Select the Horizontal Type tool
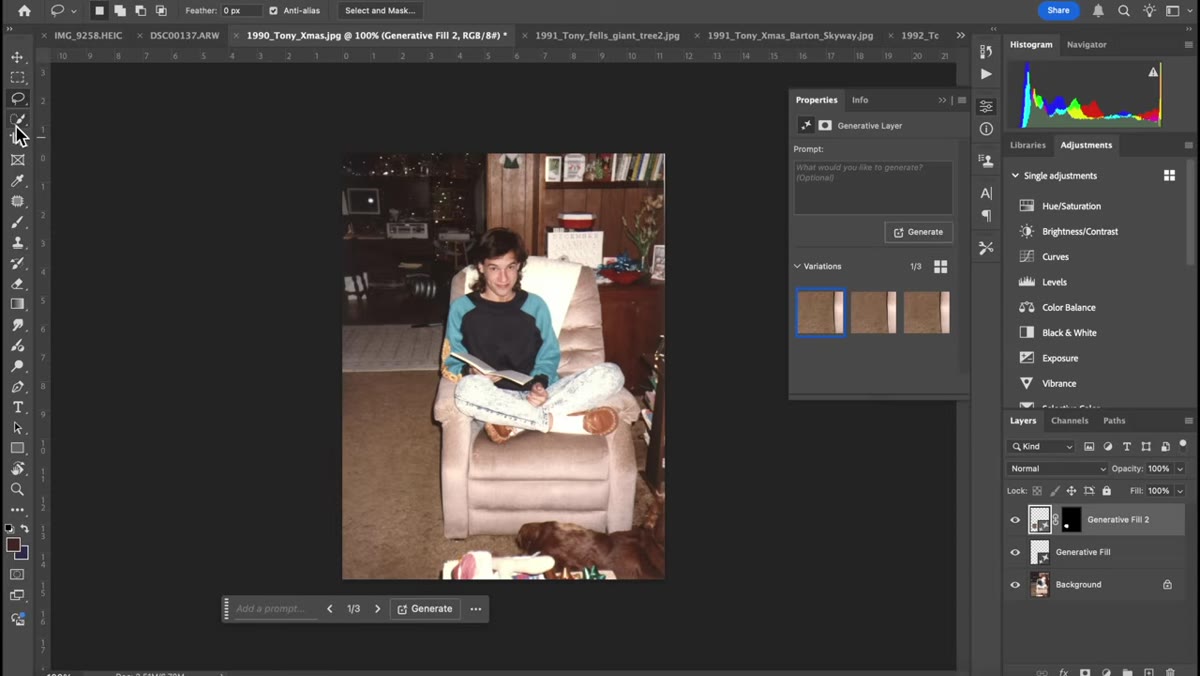This screenshot has width=1200, height=676. tap(17, 407)
